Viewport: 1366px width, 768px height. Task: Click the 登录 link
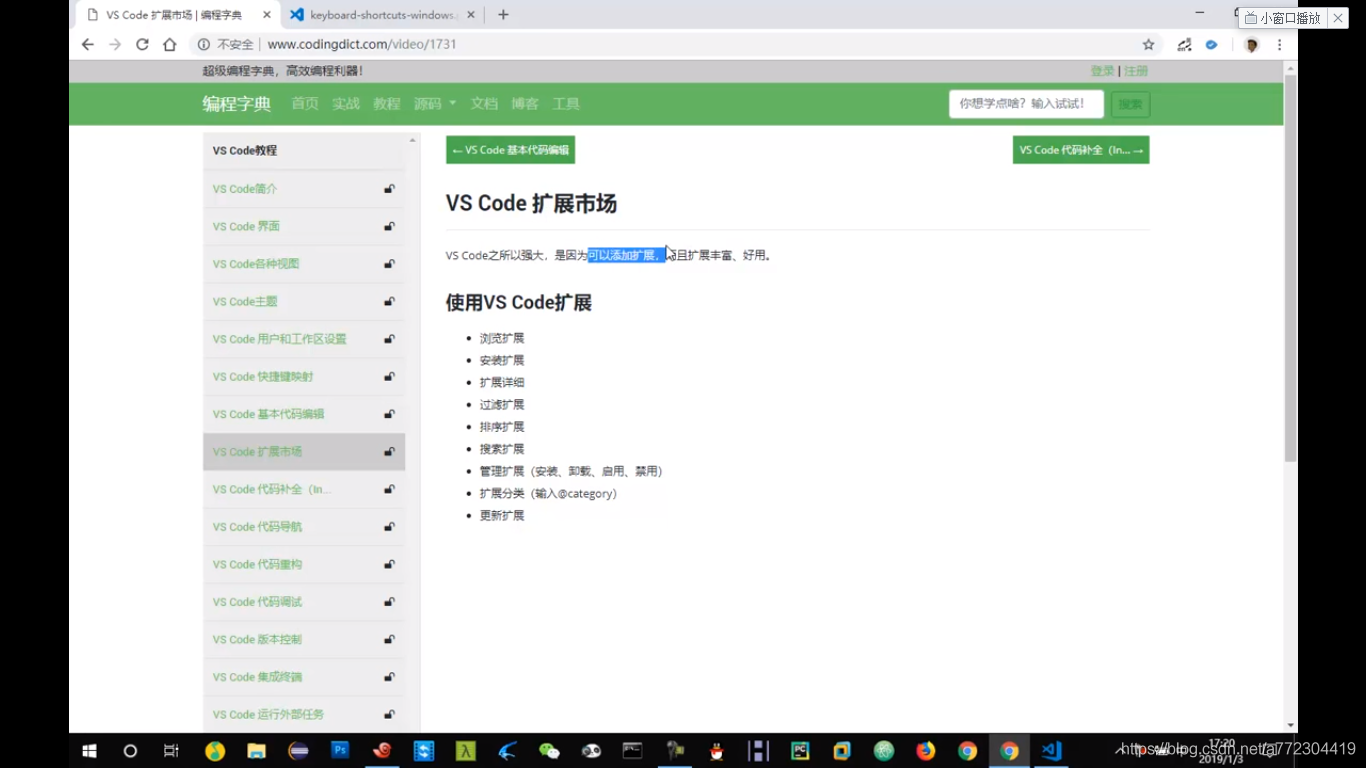coord(1102,71)
